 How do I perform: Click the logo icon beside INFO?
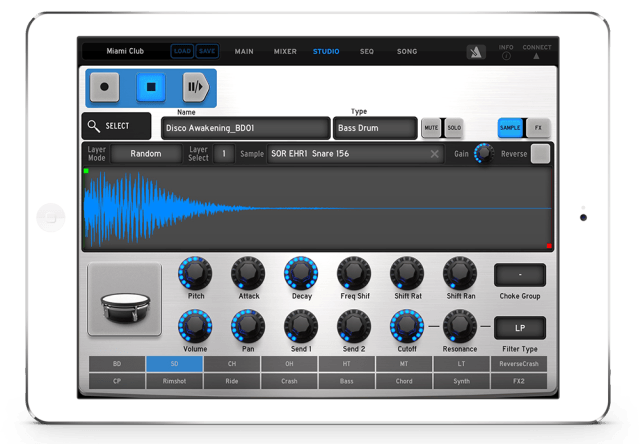coord(476,51)
